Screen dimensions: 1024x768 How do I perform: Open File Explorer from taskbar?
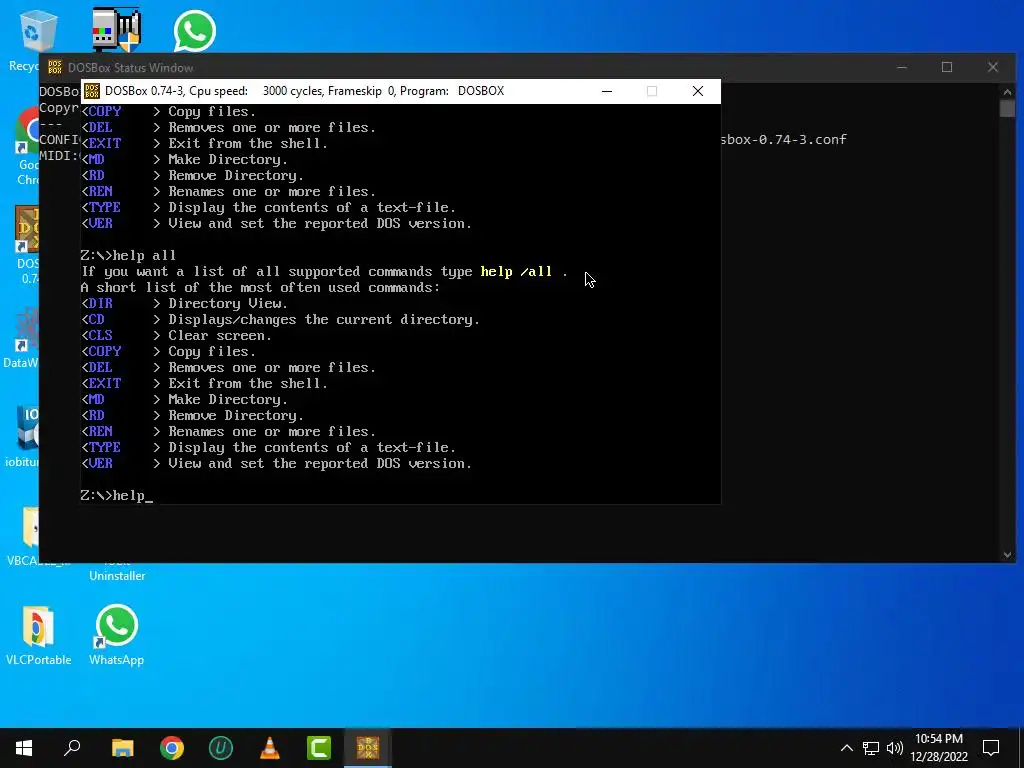[123, 748]
